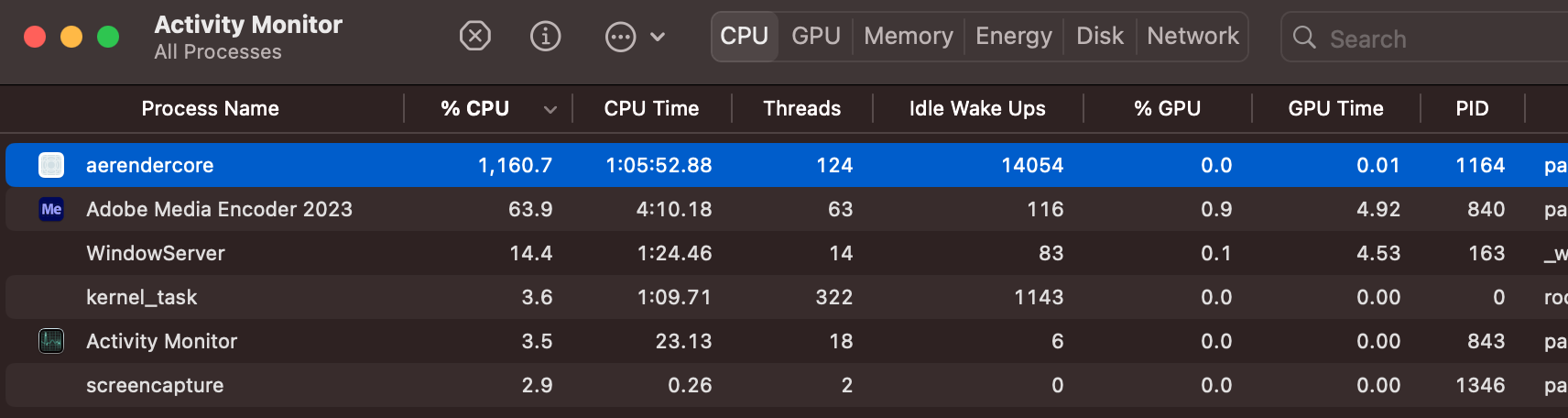Show the Disk tab
Viewport: 1568px width, 418px height.
coord(1099,36)
